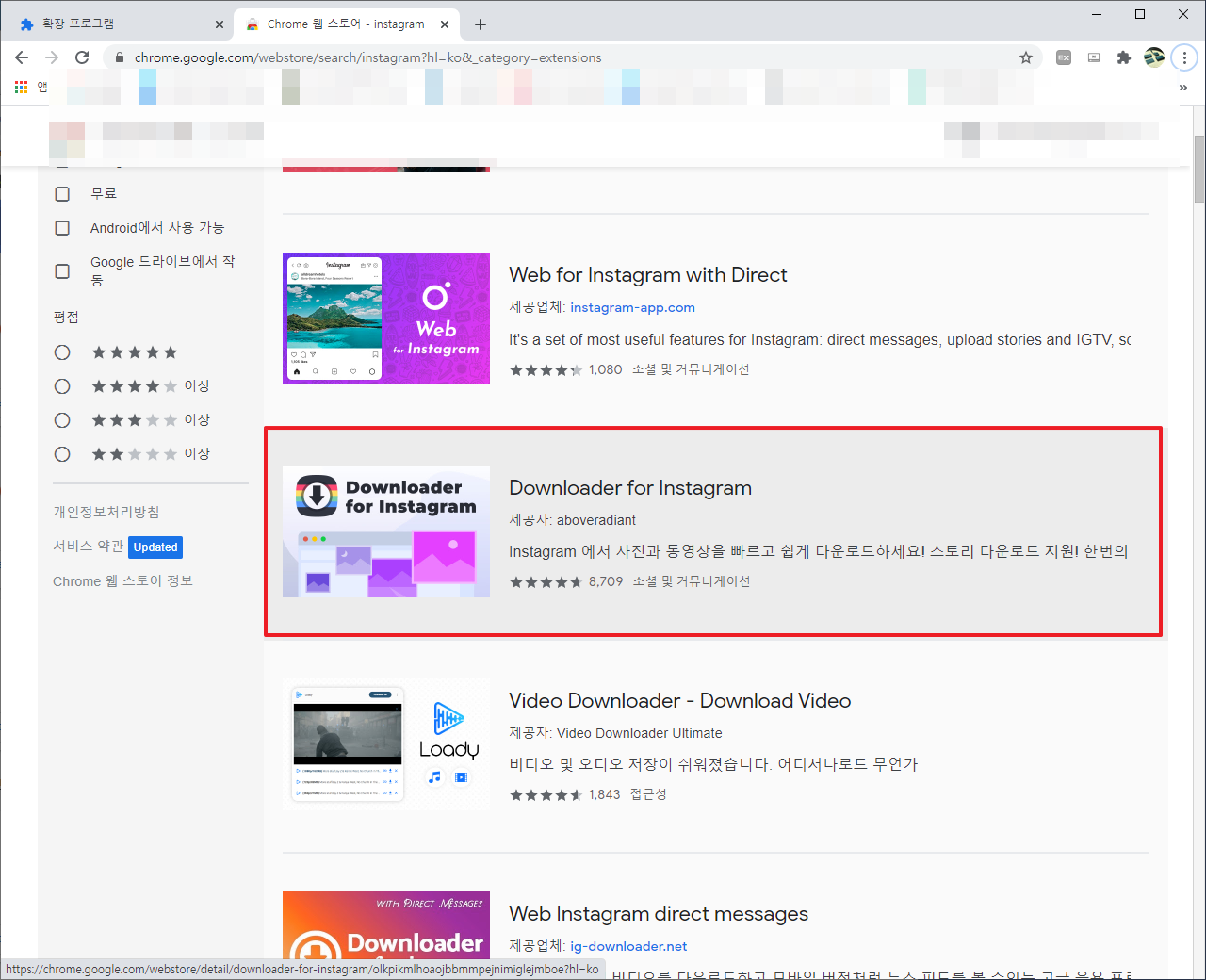
Task: Open Video Downloader - Download Video title
Action: pyautogui.click(x=680, y=701)
